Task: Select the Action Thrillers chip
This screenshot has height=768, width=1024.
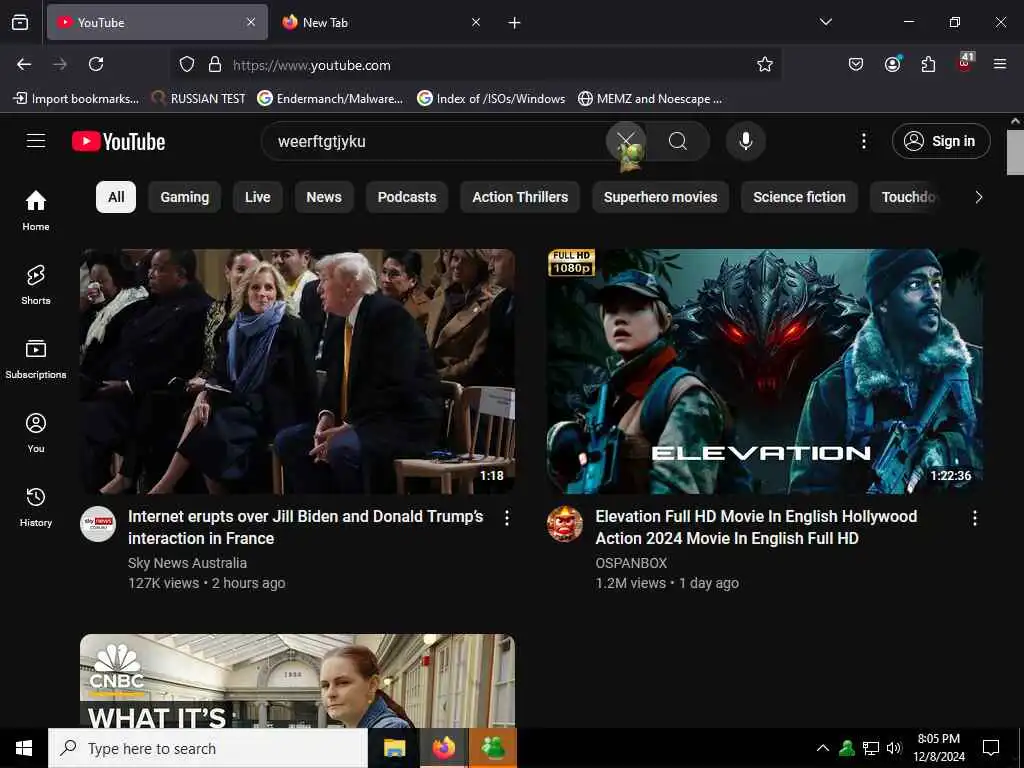Action: tap(520, 197)
